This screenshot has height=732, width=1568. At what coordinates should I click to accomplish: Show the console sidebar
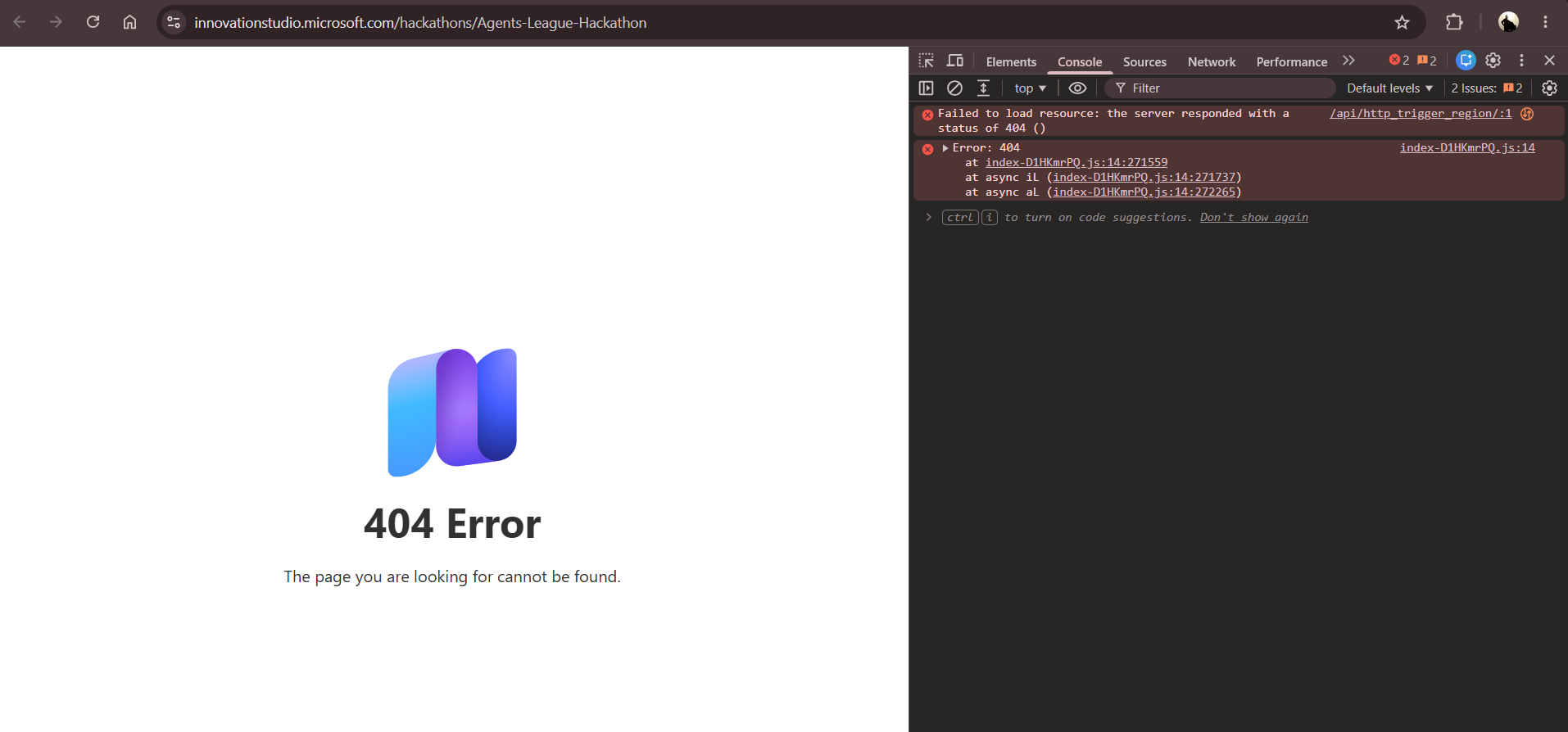pyautogui.click(x=927, y=88)
